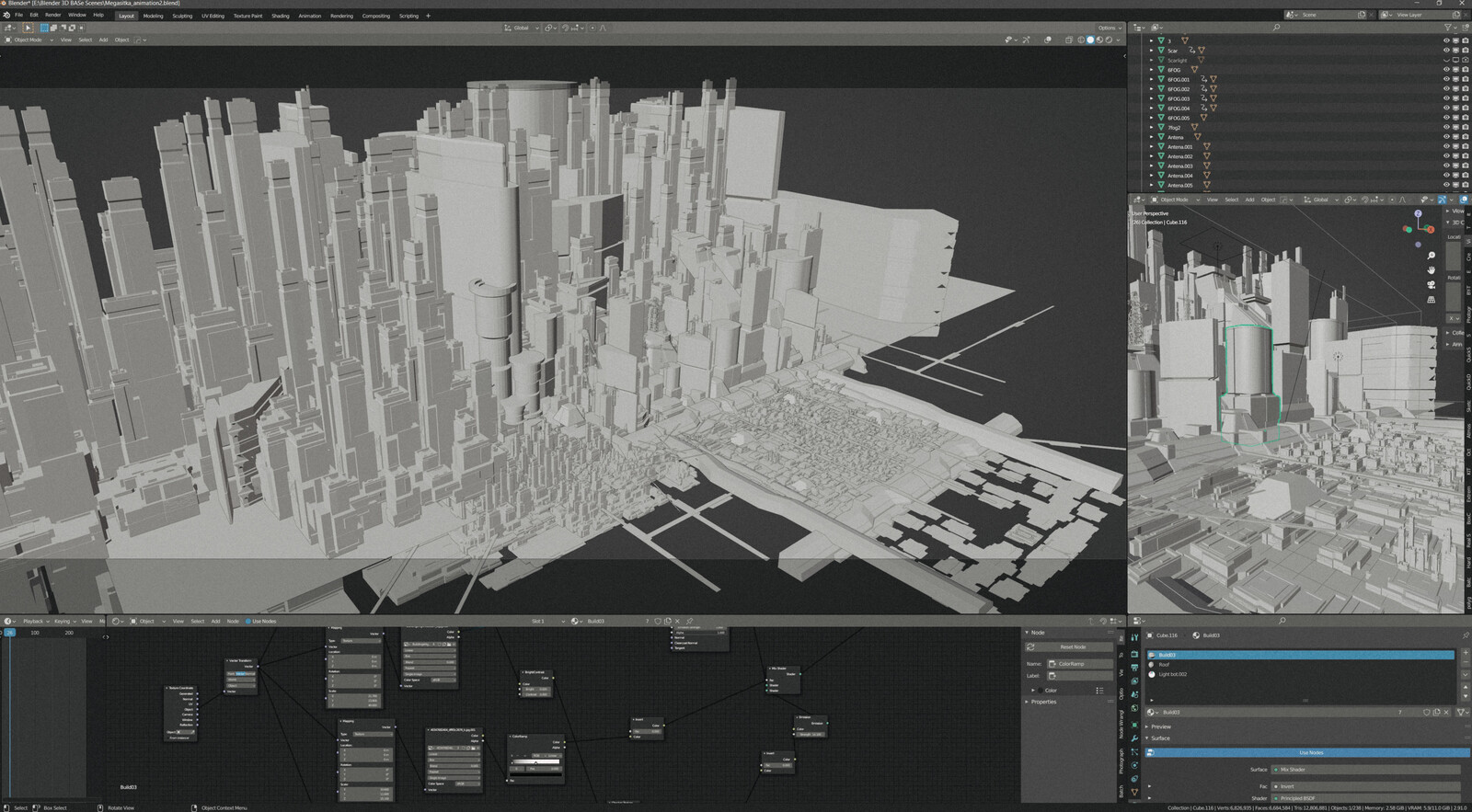
Task: Open the Physics properties tab icon
Action: [x=1134, y=765]
